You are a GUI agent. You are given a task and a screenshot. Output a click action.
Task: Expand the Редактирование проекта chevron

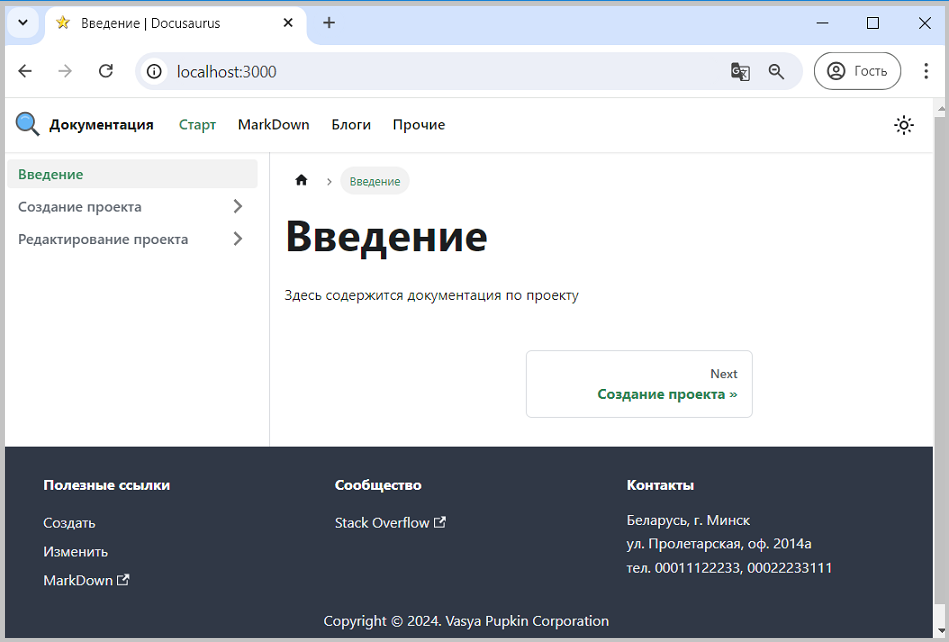[x=238, y=239]
